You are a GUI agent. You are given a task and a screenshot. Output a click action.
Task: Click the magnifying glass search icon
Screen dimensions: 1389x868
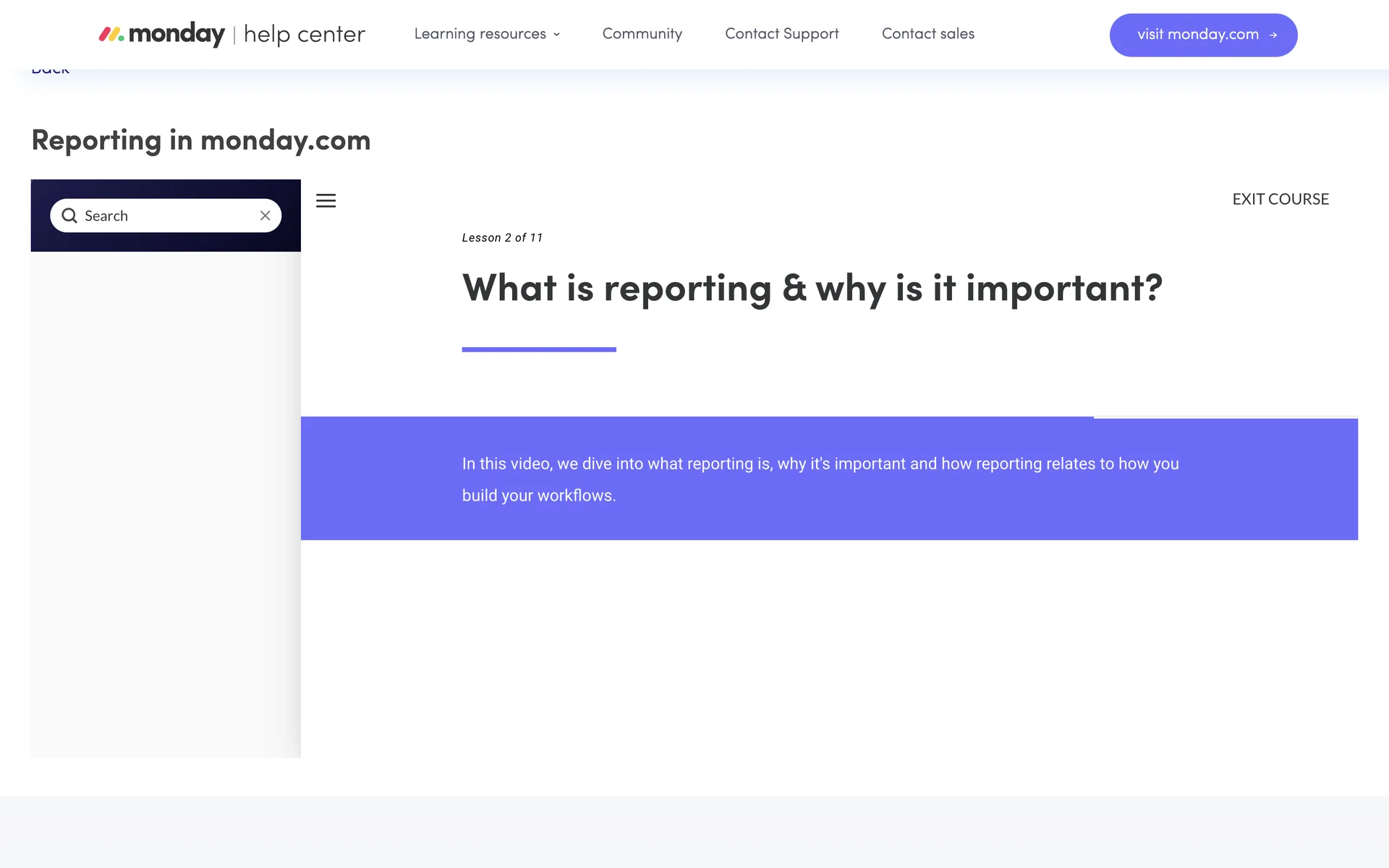69,216
